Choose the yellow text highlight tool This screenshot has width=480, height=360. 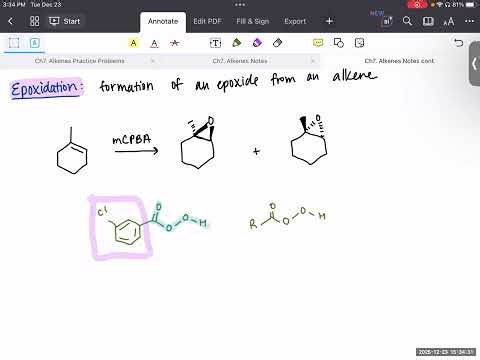133,43
